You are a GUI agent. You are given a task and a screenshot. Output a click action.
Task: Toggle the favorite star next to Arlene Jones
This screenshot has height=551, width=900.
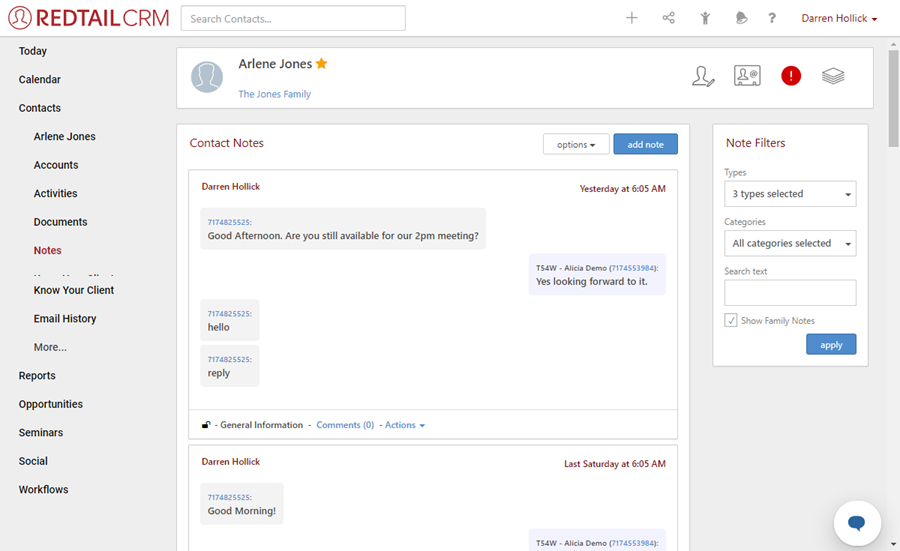click(321, 64)
